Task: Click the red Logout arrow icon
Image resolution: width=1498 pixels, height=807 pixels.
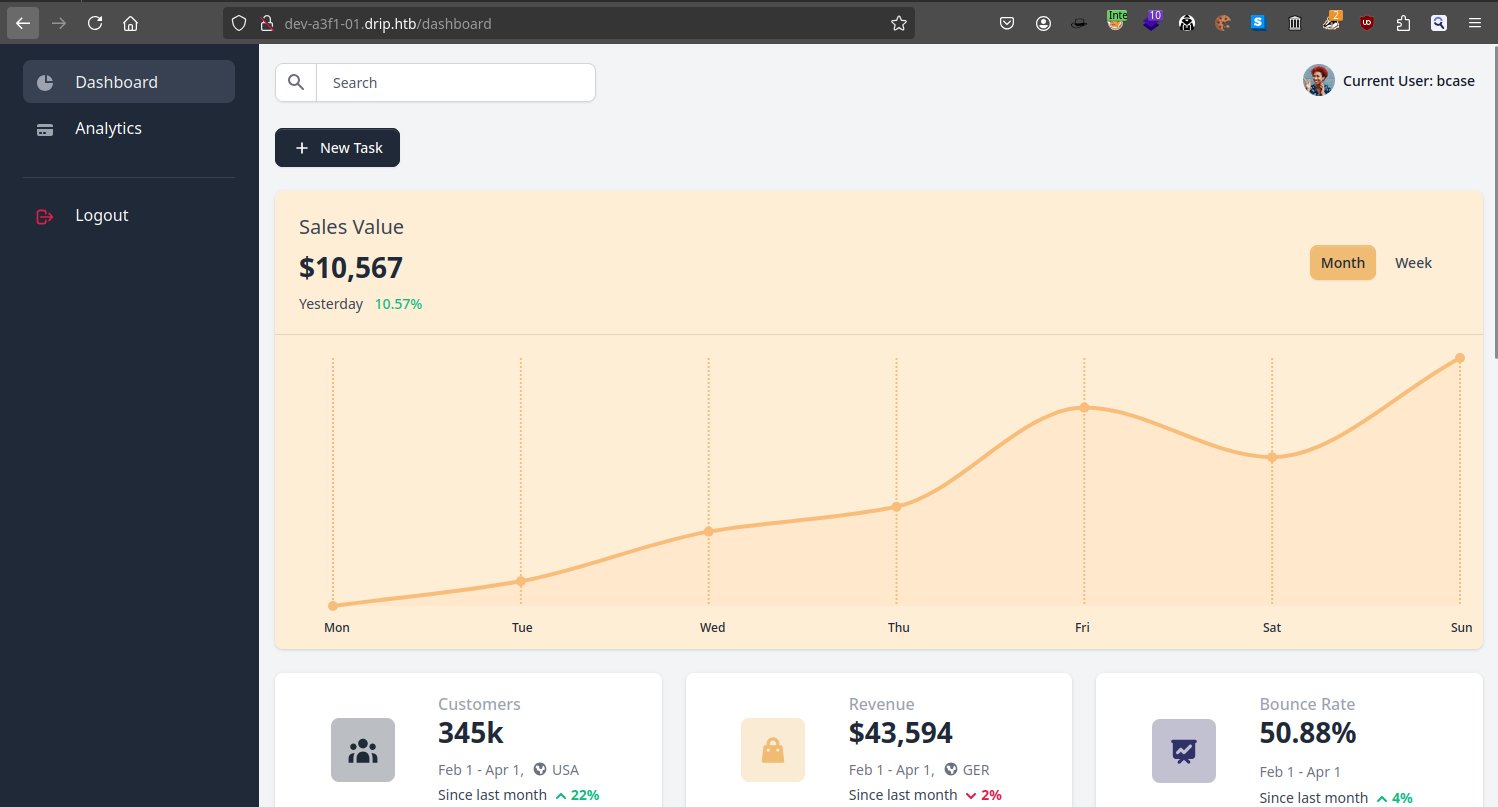Action: [x=45, y=216]
